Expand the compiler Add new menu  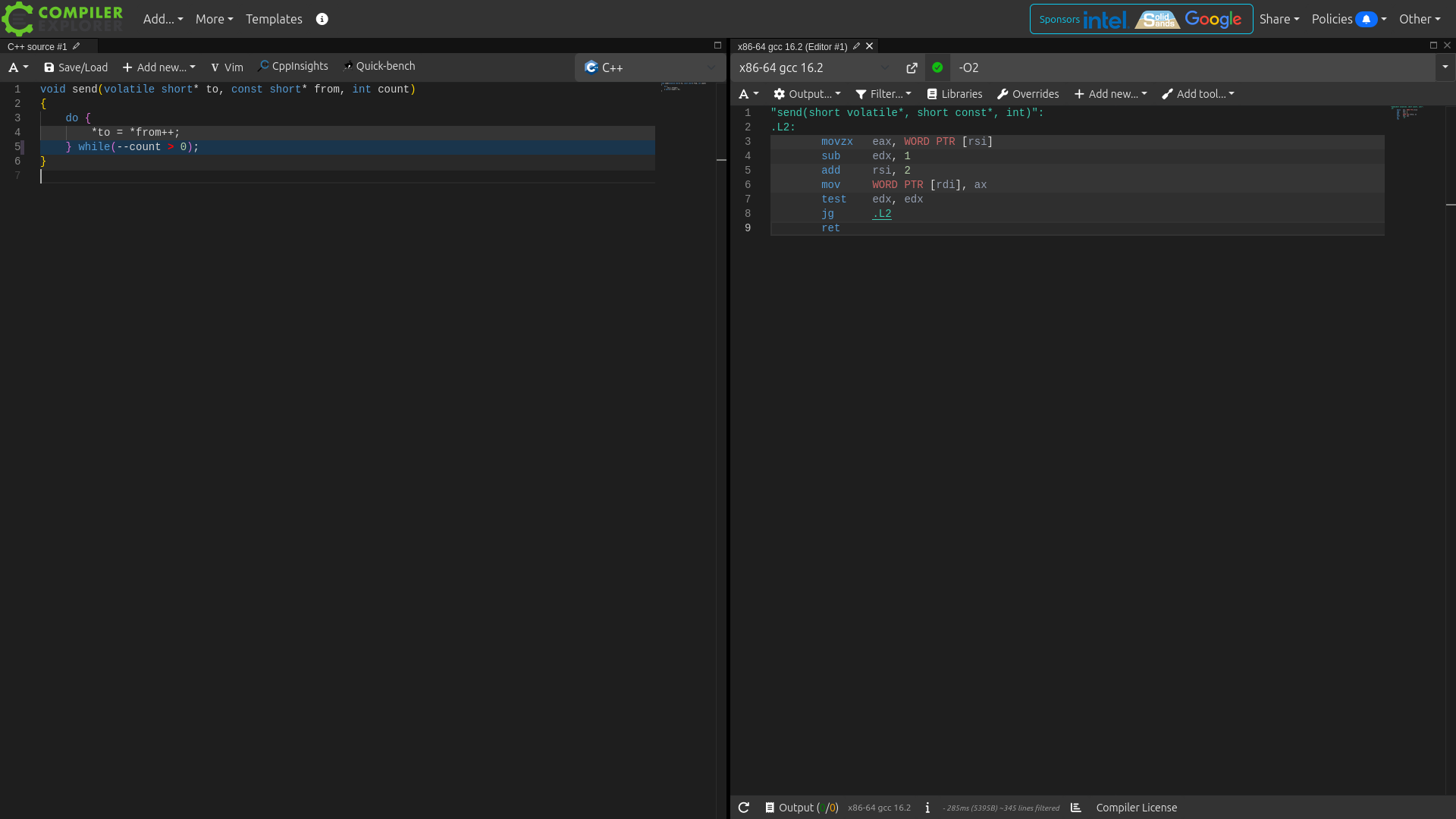tap(1111, 94)
